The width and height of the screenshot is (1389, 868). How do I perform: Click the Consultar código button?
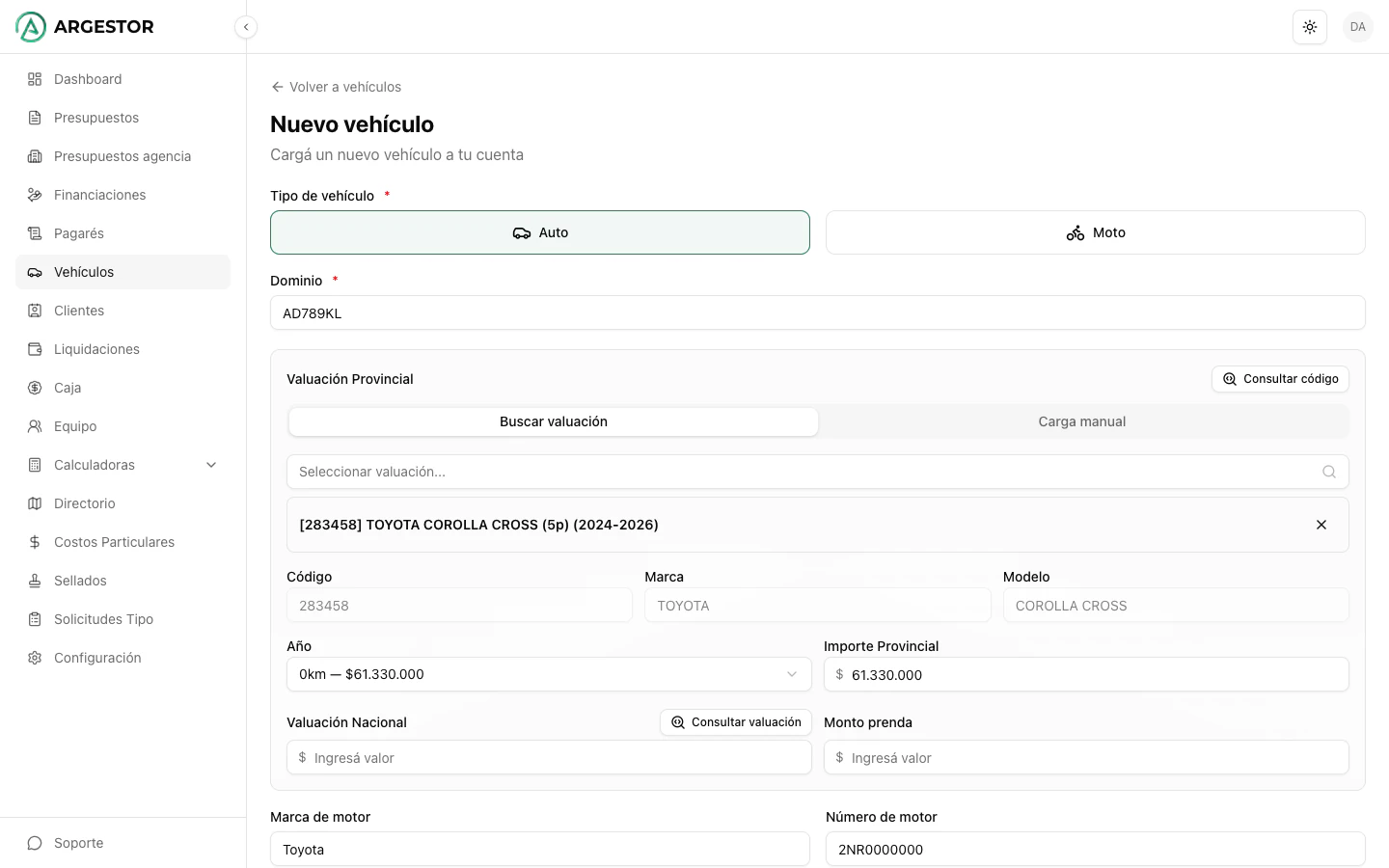click(1280, 379)
